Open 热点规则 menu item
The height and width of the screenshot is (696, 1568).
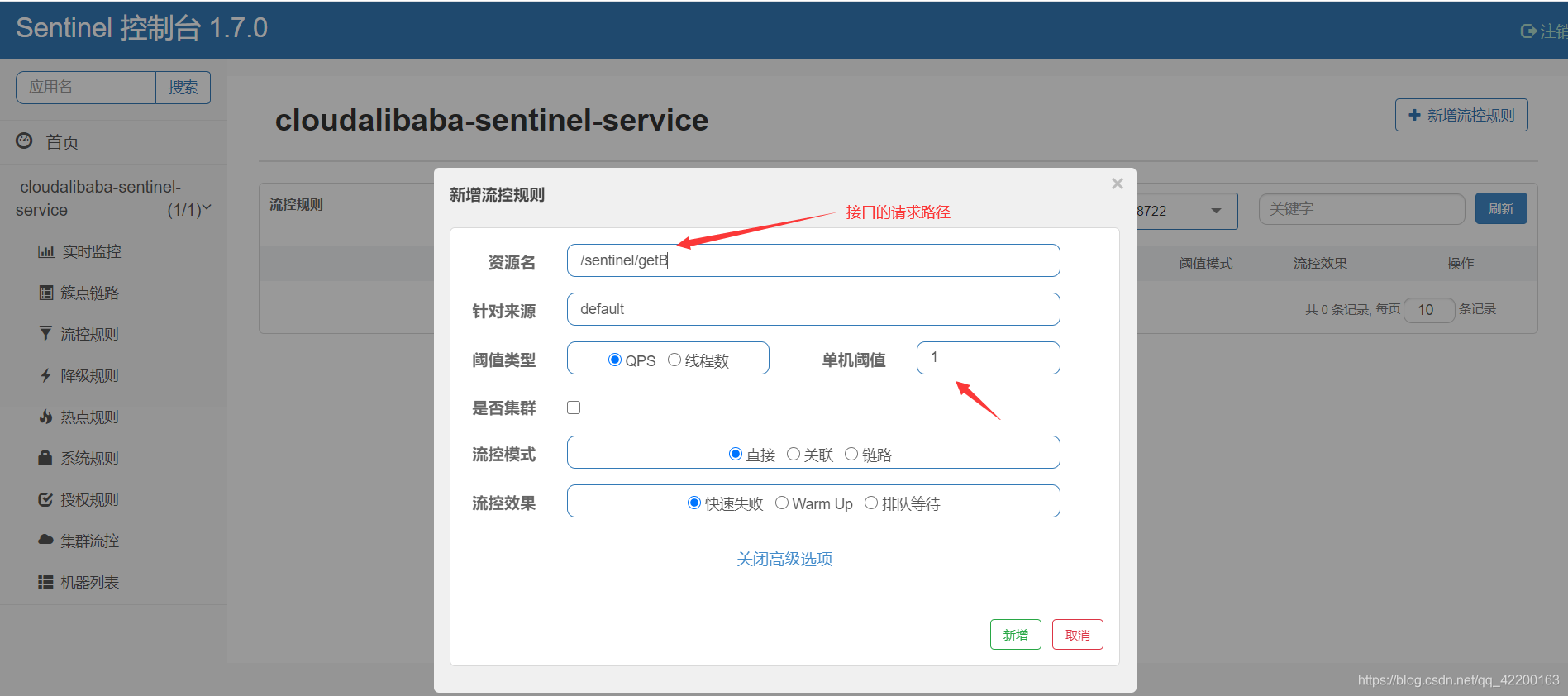click(x=89, y=417)
